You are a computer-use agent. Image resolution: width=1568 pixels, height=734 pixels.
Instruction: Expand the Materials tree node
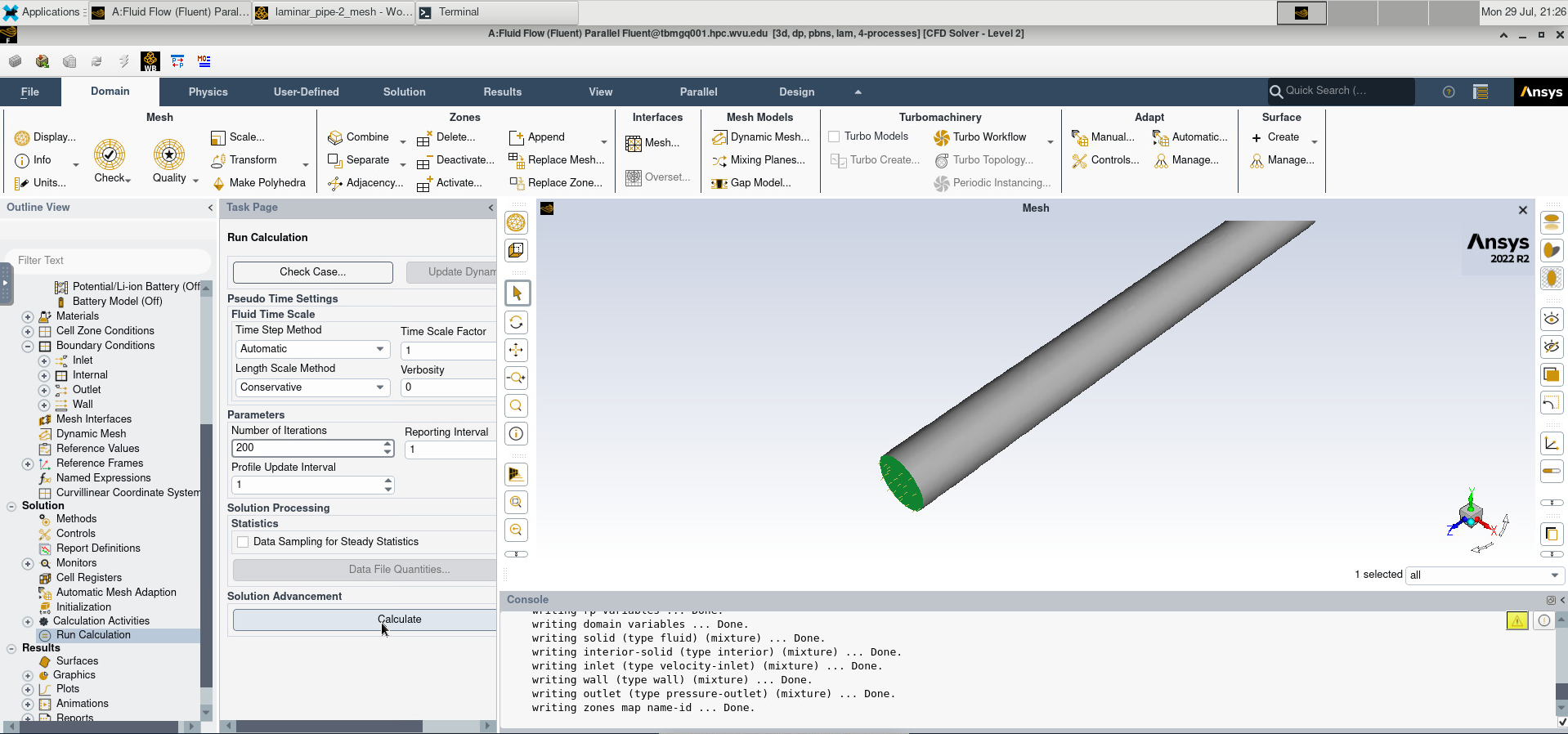pos(27,317)
